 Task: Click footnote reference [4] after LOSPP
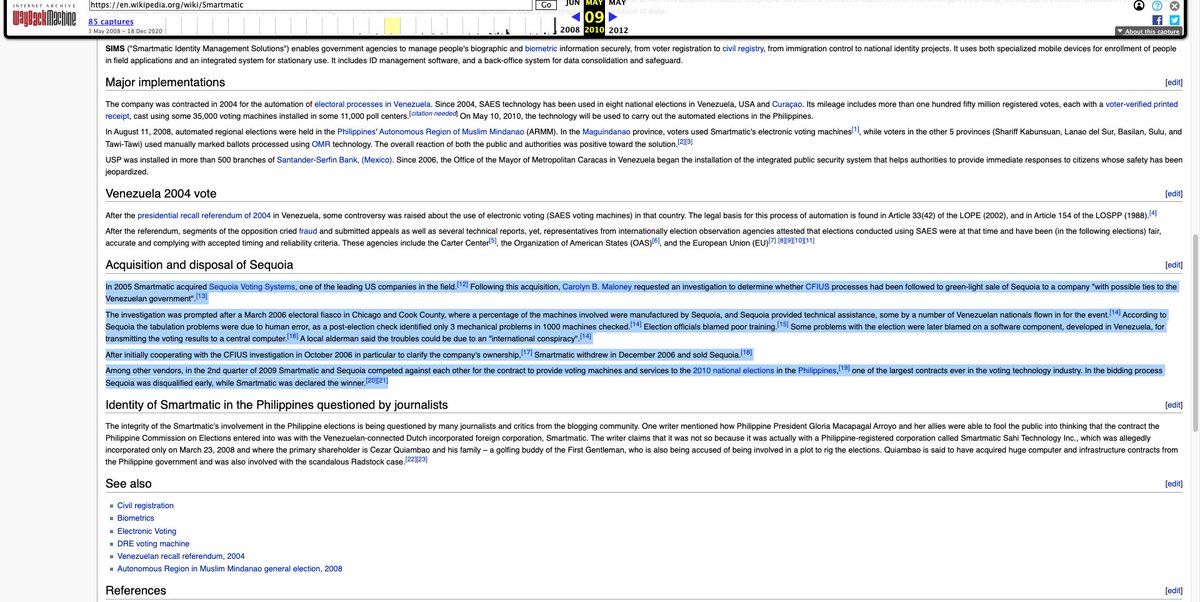coord(1153,212)
